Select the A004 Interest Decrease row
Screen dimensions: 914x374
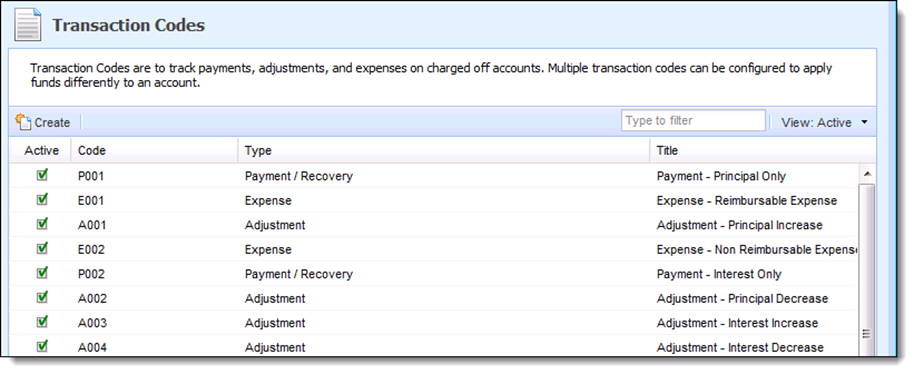pos(434,347)
